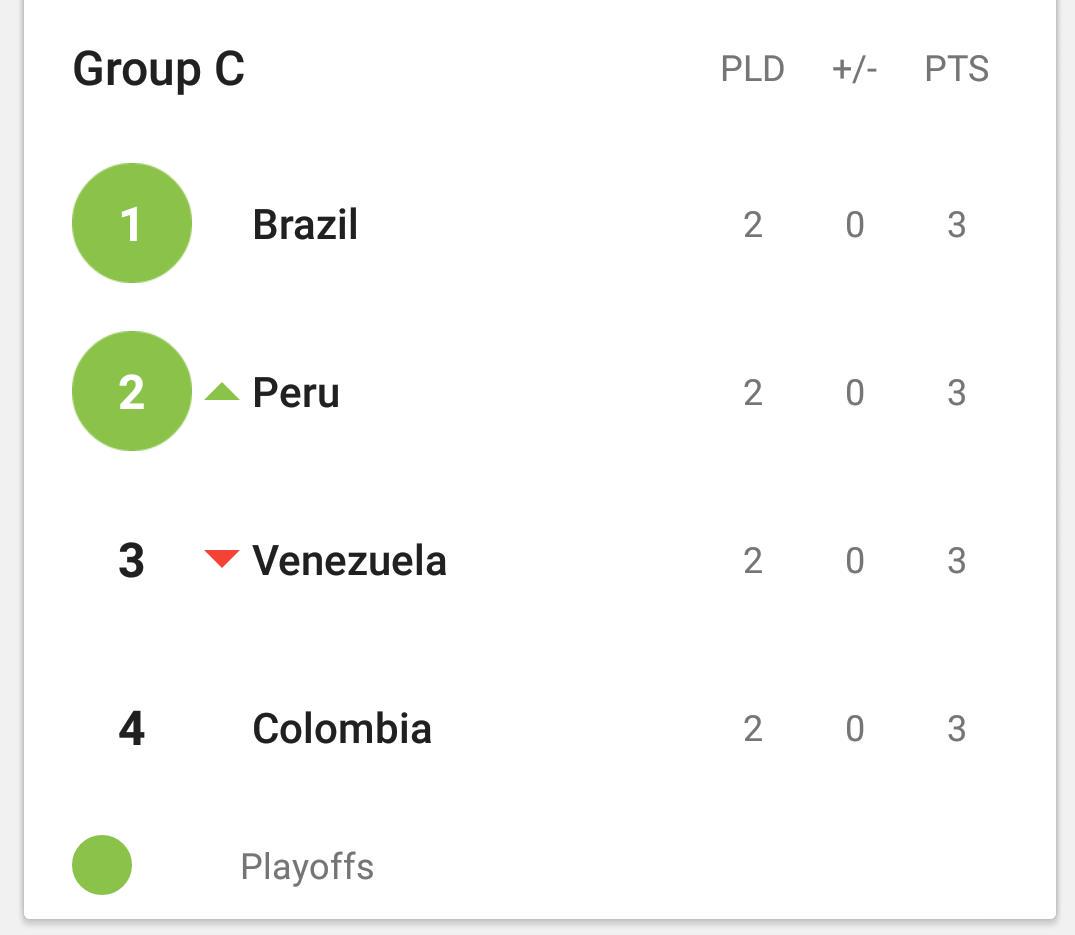The width and height of the screenshot is (1075, 935).
Task: Click Brazil's points value
Action: point(957,225)
